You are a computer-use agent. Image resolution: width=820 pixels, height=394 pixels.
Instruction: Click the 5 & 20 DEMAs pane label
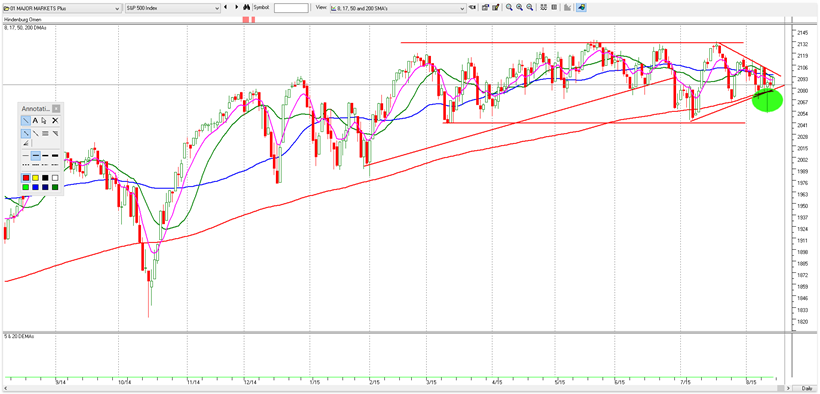(x=19, y=336)
